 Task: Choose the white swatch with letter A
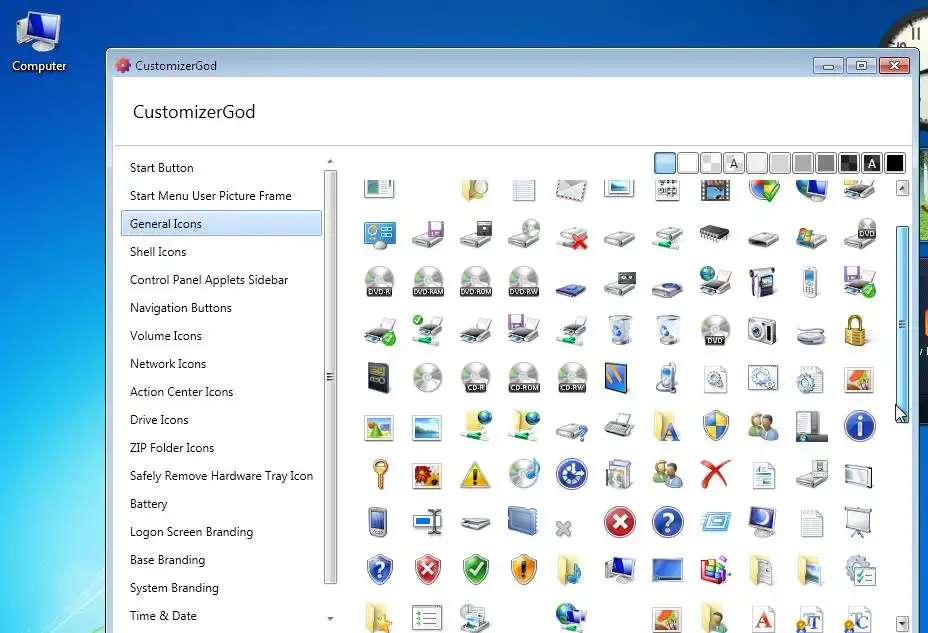pos(734,163)
